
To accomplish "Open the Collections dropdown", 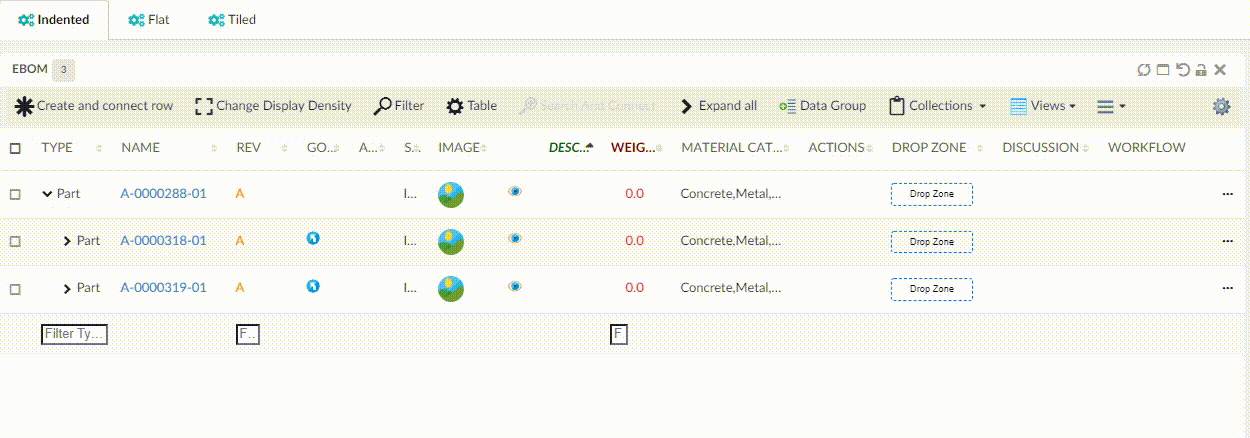I will click(937, 106).
